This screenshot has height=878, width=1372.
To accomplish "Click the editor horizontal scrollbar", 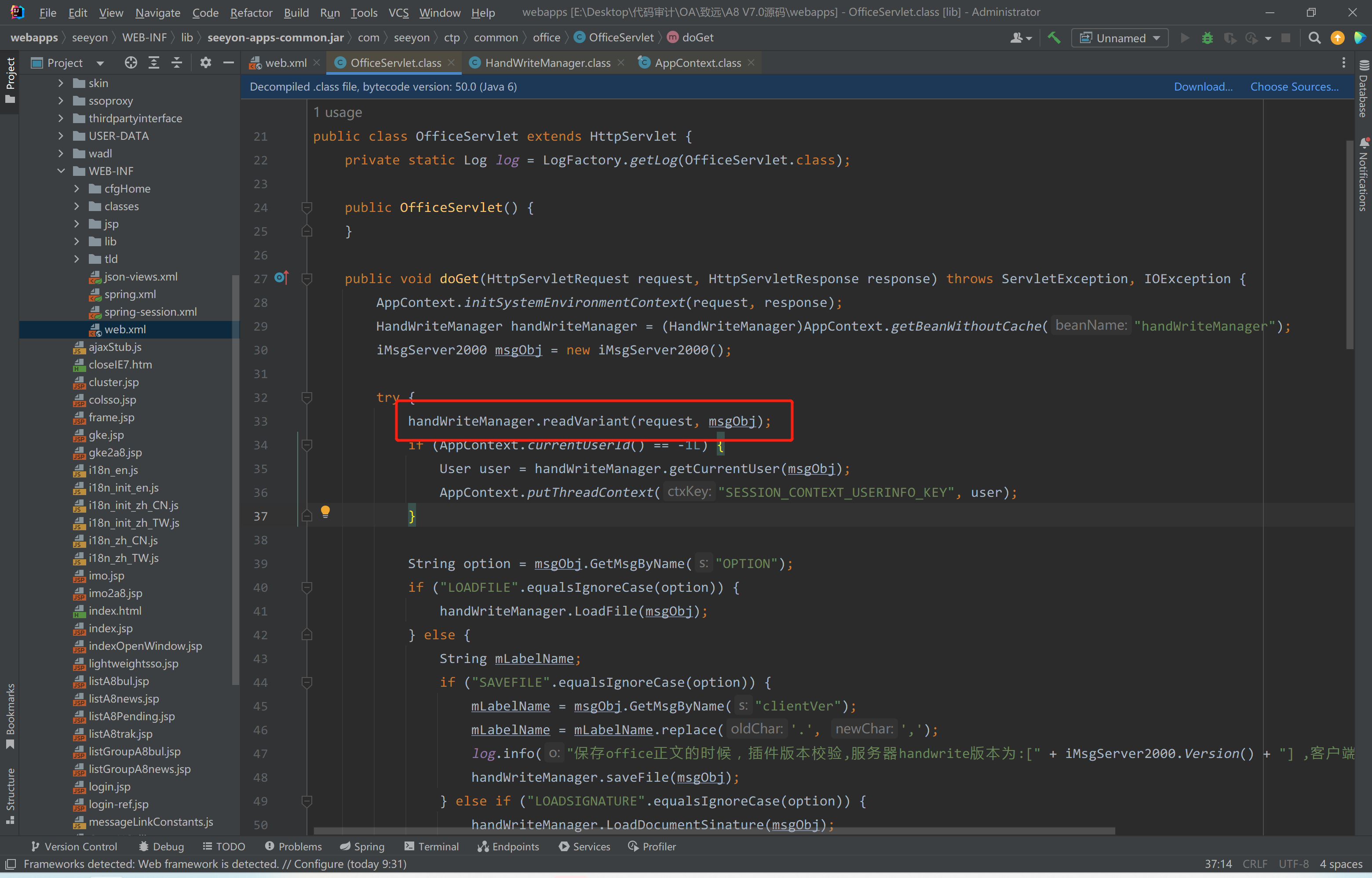I will tap(713, 831).
